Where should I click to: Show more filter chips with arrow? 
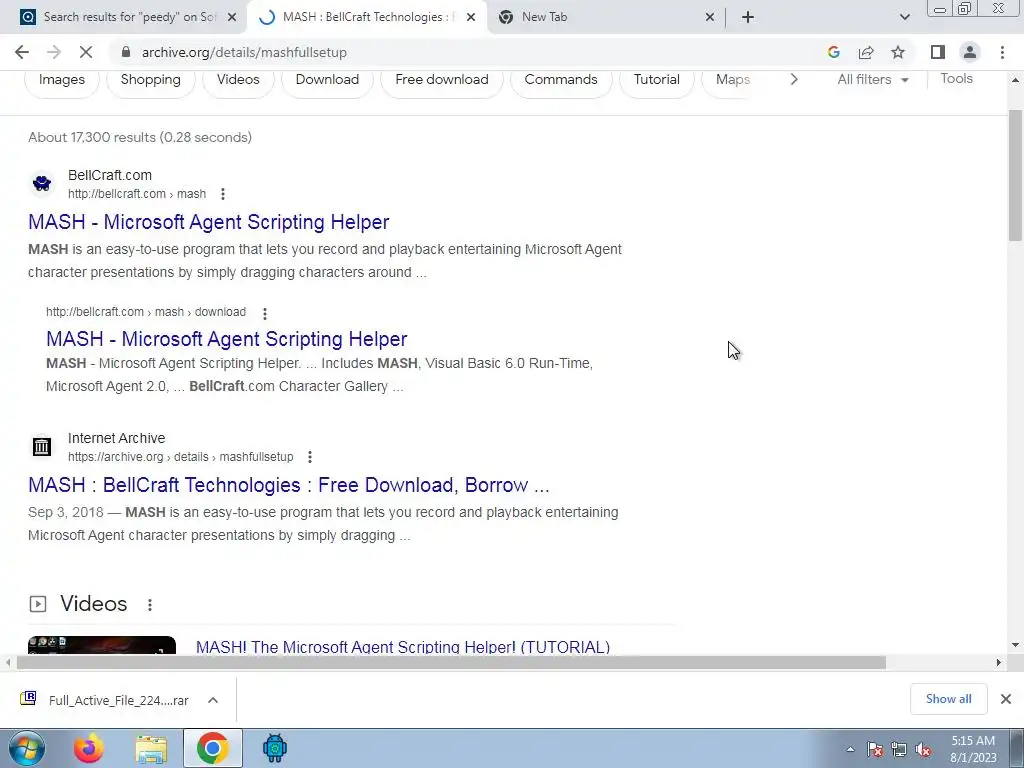[x=794, y=80]
